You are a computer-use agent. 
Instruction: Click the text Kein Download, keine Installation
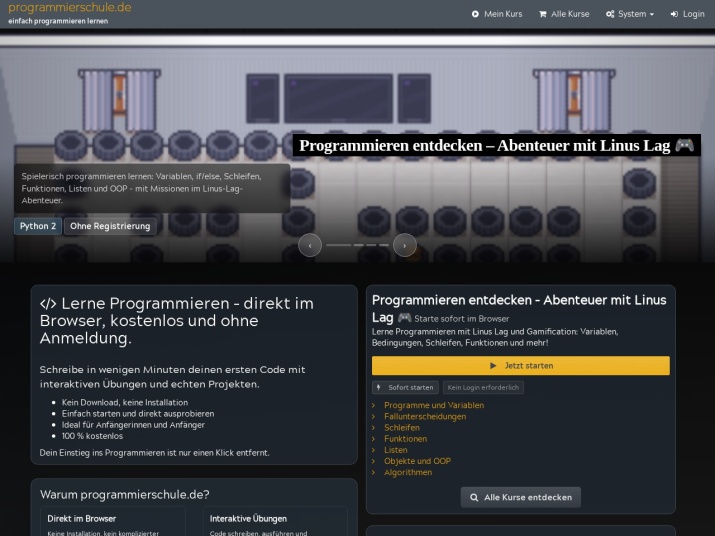(x=125, y=402)
